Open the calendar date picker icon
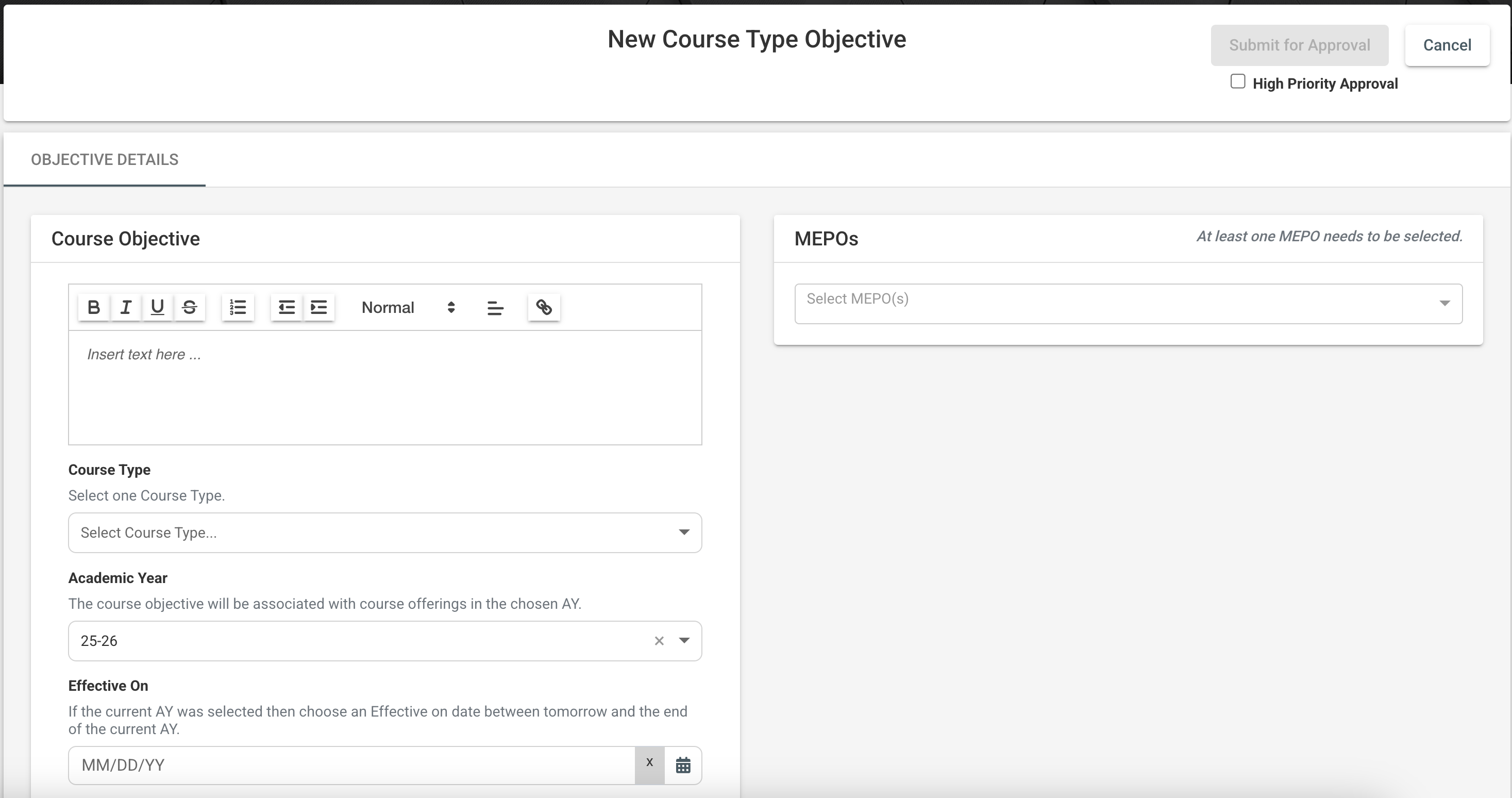This screenshot has height=798, width=1512. [x=683, y=765]
